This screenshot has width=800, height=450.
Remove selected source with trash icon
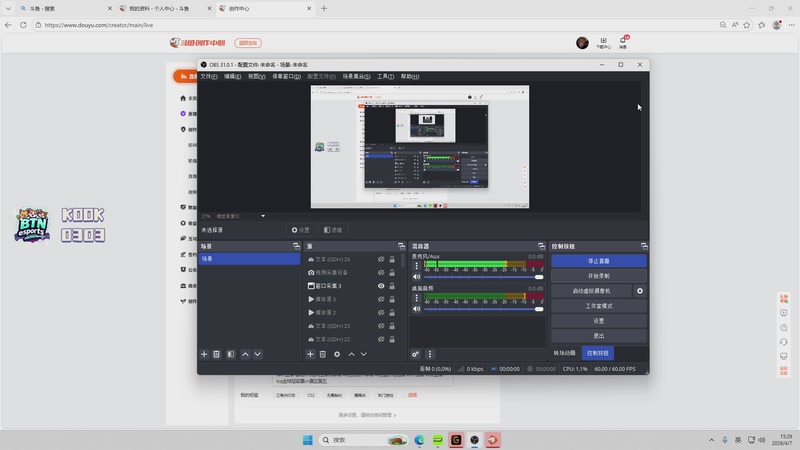click(x=323, y=354)
